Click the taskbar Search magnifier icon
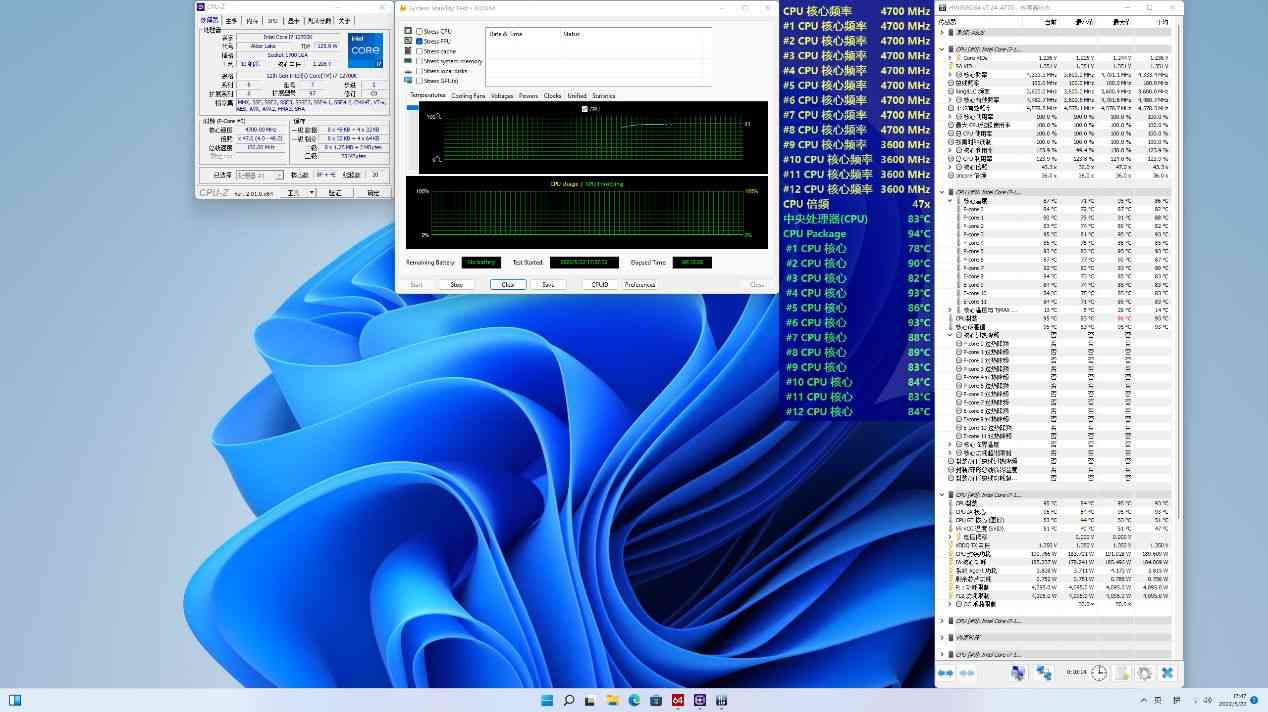 (x=568, y=700)
